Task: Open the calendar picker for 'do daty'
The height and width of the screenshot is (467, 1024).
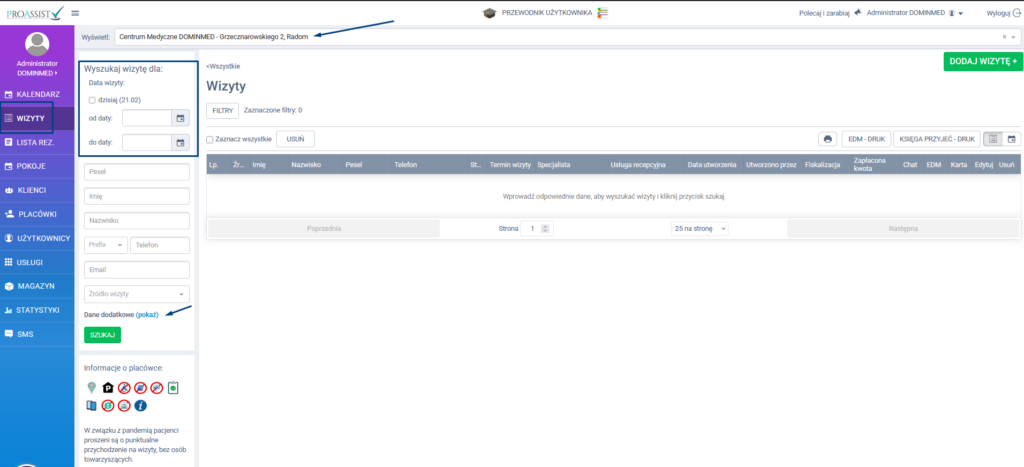Action: [x=180, y=143]
